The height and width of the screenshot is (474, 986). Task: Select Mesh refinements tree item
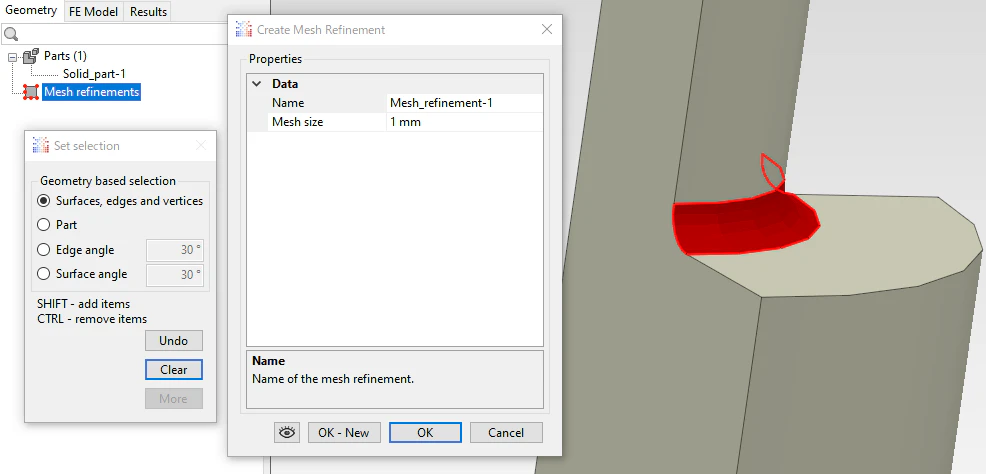coord(91,92)
